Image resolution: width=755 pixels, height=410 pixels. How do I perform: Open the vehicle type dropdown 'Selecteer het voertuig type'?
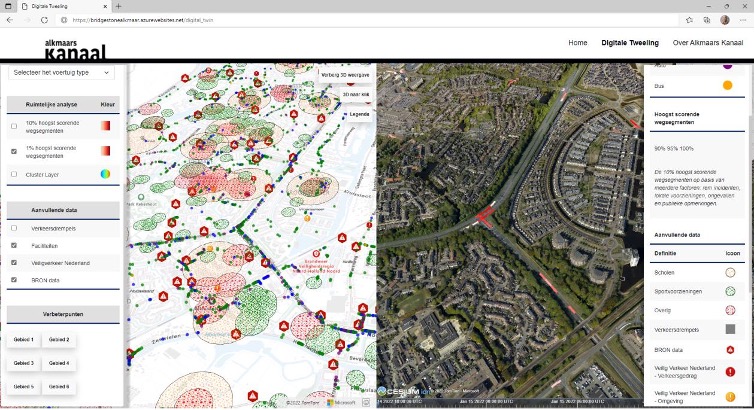[61, 73]
